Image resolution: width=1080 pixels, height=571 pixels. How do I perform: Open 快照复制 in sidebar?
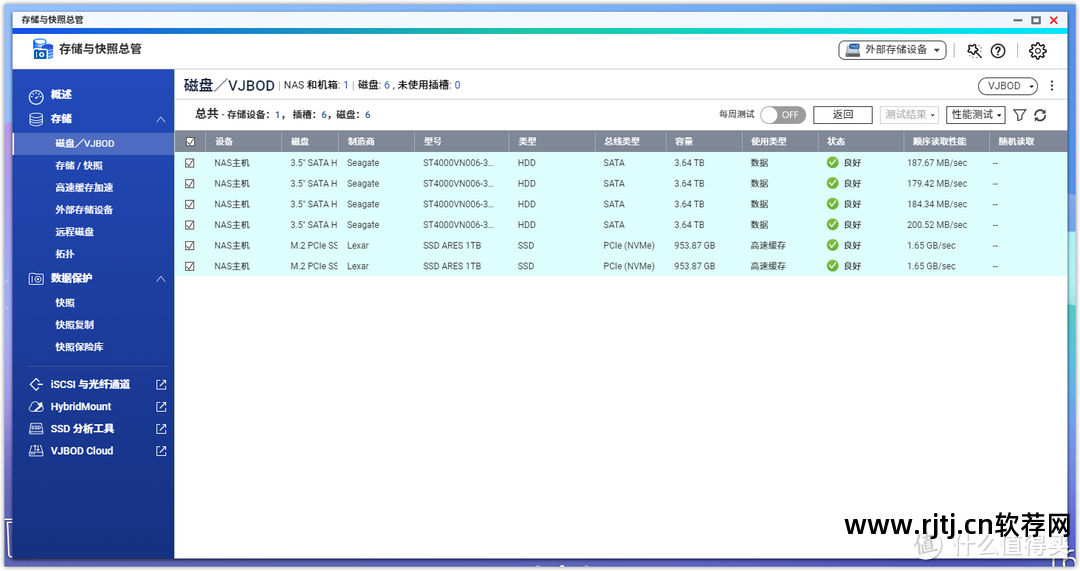(74, 324)
